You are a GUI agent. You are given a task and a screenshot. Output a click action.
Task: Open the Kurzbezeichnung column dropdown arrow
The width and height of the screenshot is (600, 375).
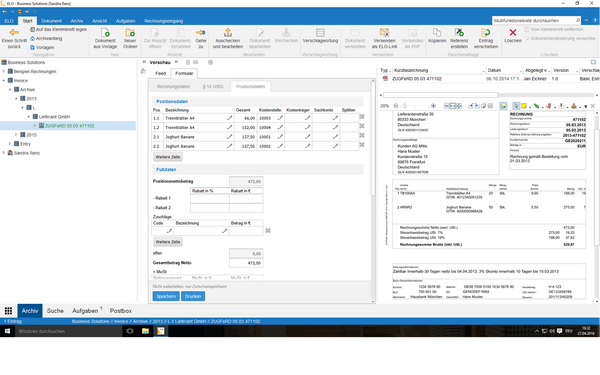click(483, 71)
